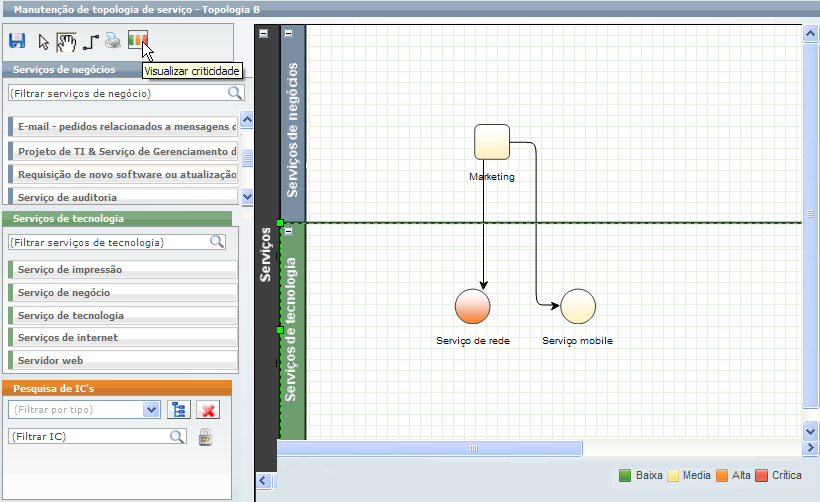Click the scroll left arrow below the canvas

264,481
